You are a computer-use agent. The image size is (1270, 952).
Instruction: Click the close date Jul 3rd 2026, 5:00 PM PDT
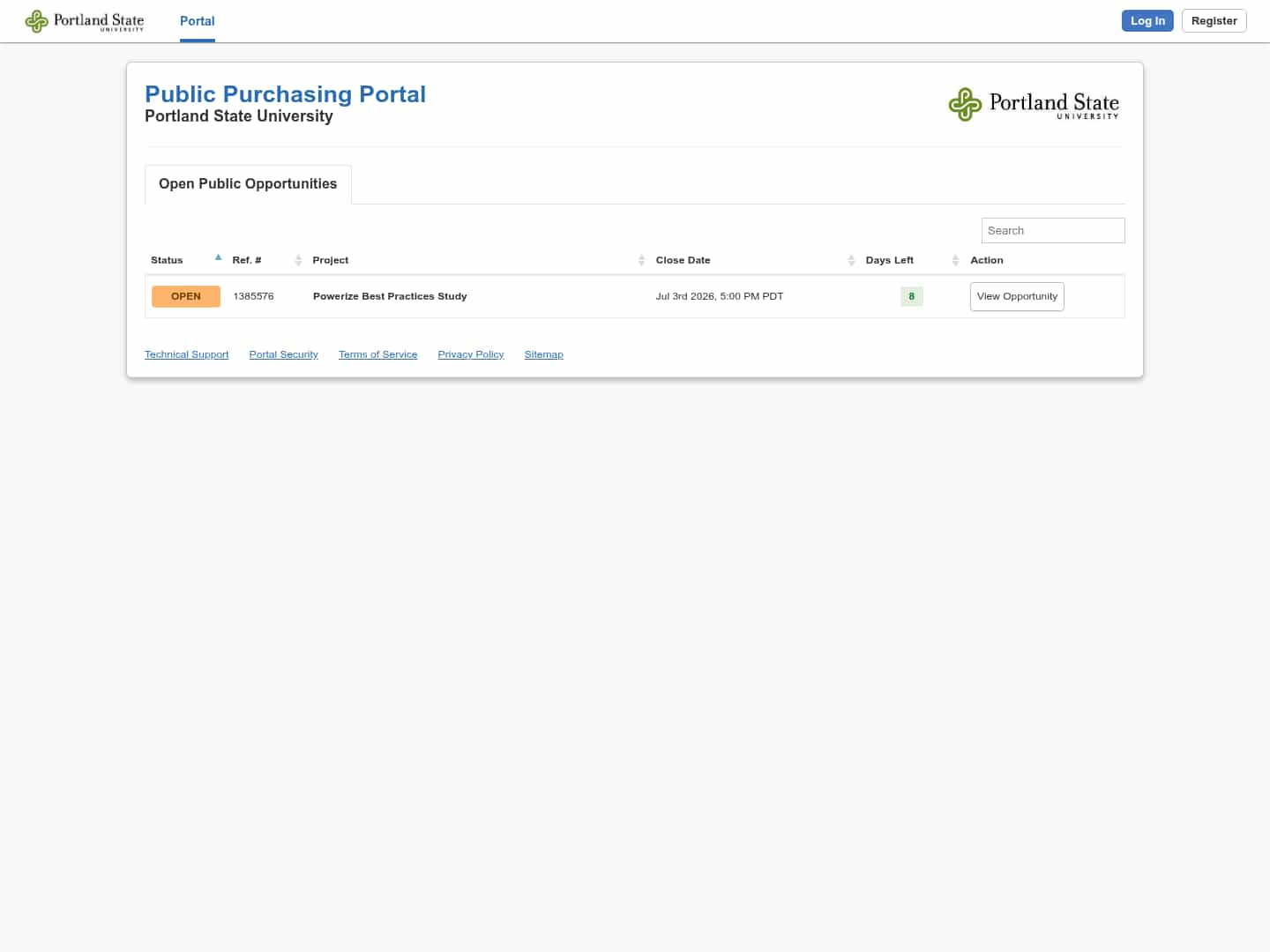(720, 296)
